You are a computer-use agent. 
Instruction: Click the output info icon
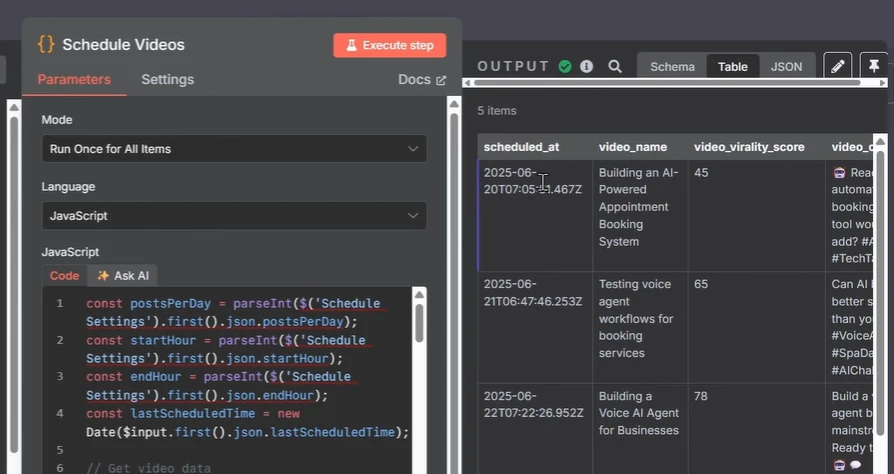[x=587, y=67]
